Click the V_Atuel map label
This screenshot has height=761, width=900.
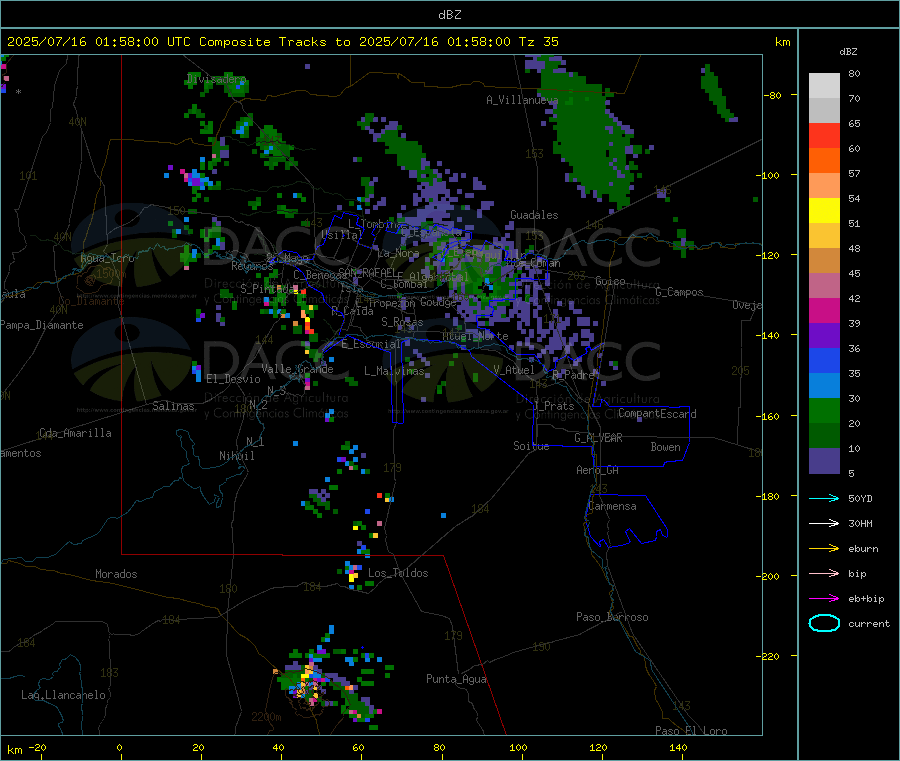tap(514, 370)
